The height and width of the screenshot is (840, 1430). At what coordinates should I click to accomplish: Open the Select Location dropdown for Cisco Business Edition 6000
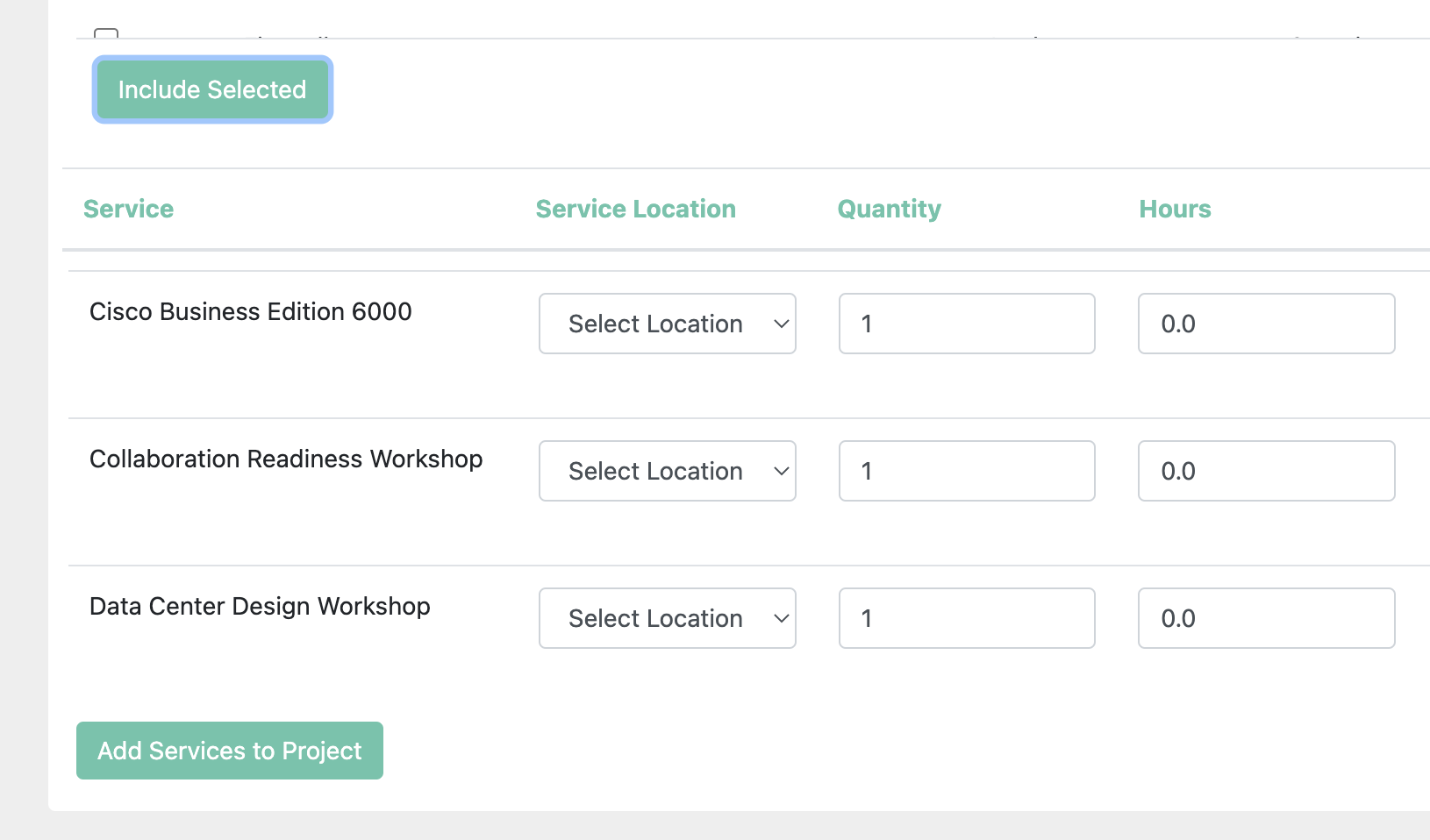coord(667,324)
